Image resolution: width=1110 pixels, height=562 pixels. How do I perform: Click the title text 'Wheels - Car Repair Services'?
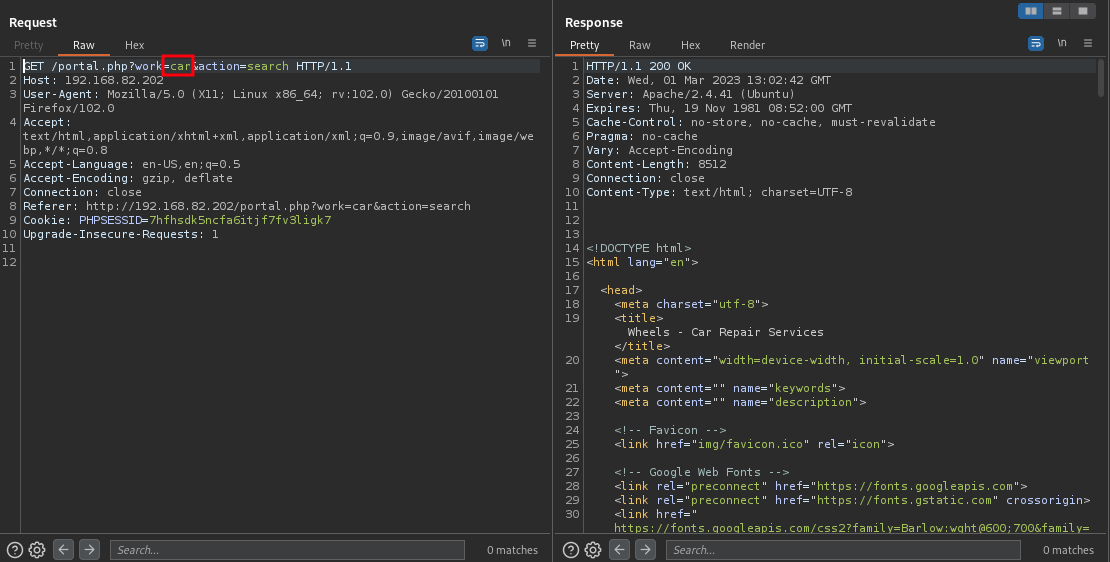[x=726, y=332]
